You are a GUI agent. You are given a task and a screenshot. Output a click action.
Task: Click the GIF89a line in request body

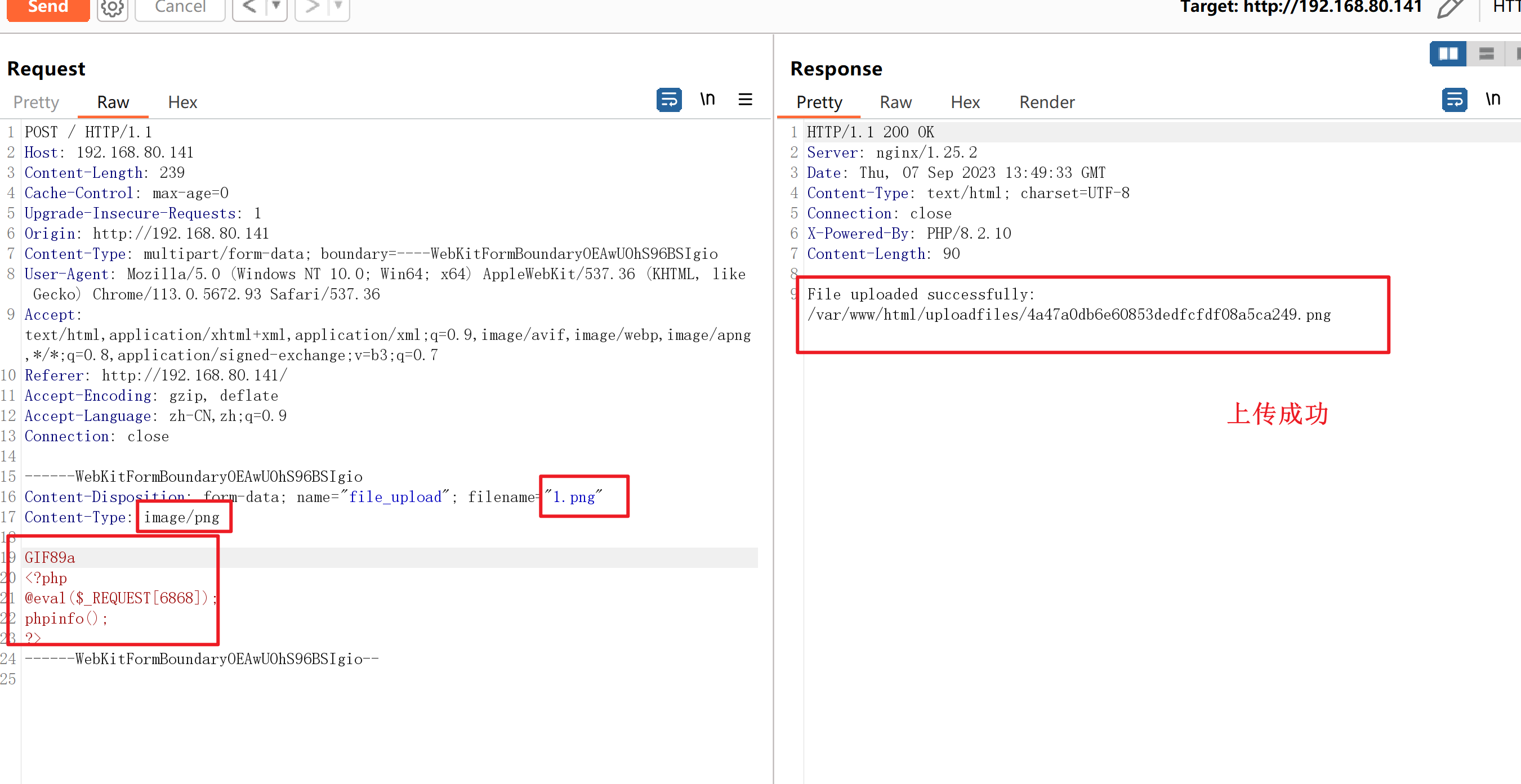click(50, 558)
